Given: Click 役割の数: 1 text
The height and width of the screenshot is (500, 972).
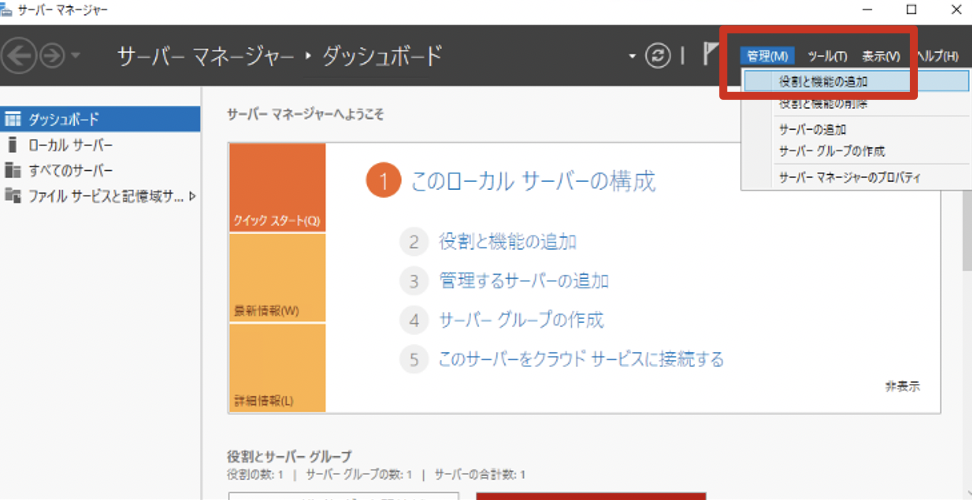Looking at the screenshot, I should tap(255, 475).
